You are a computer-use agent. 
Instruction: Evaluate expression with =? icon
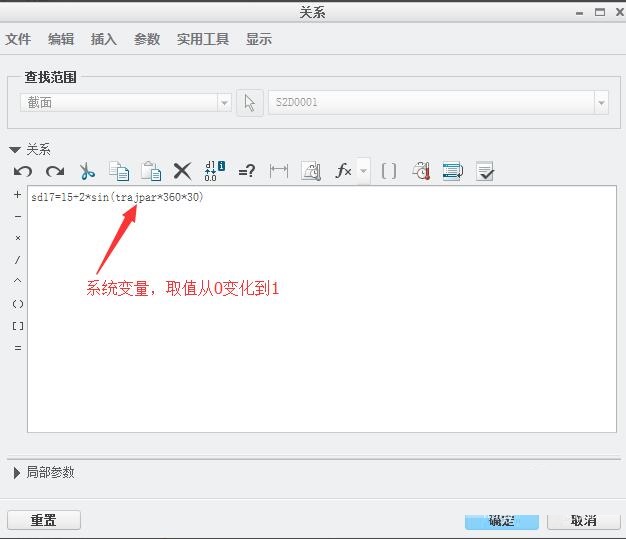pyautogui.click(x=246, y=172)
